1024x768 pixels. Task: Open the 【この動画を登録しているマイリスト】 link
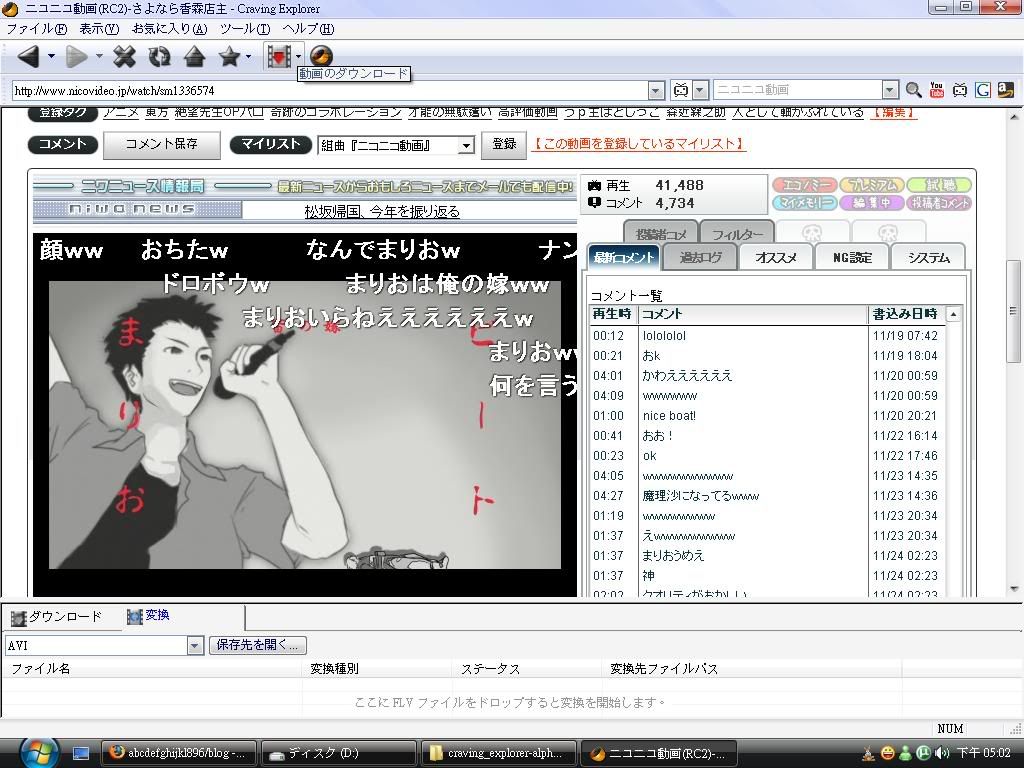point(639,144)
